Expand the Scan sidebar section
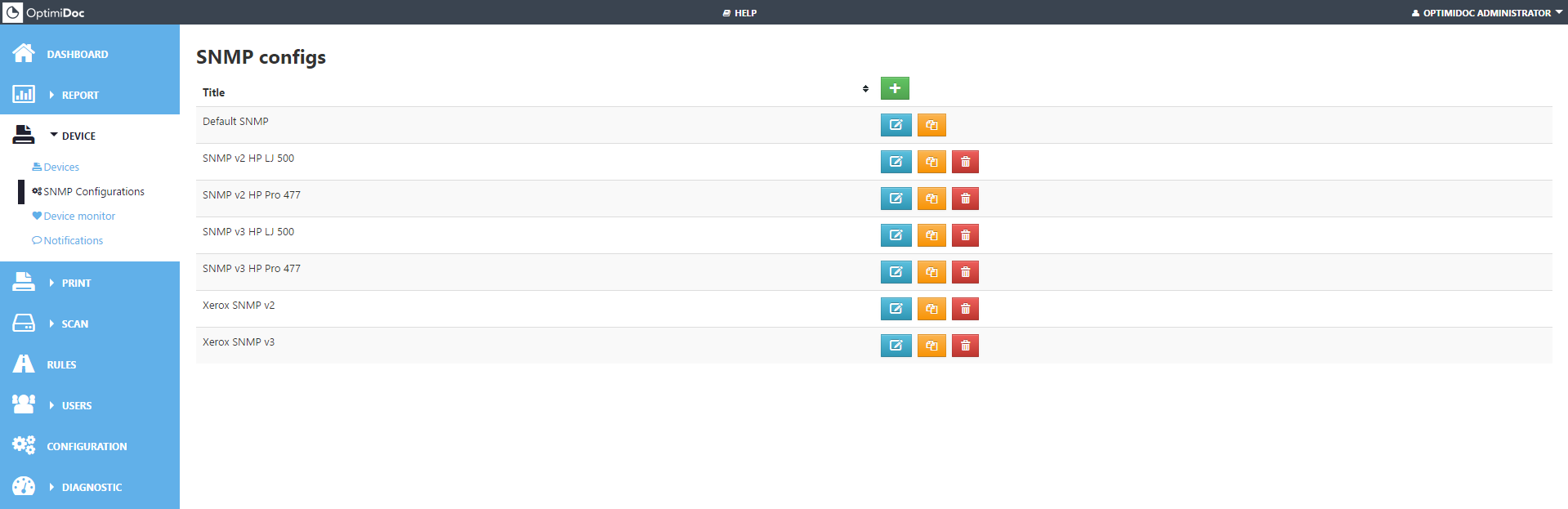This screenshot has width=1568, height=509. [x=74, y=324]
